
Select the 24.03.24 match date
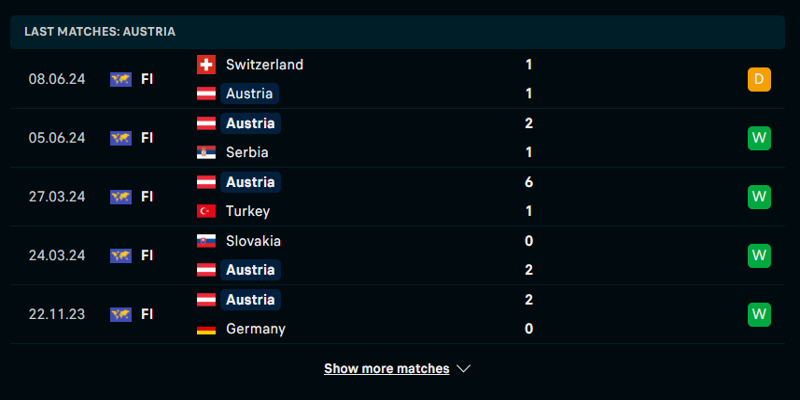[x=57, y=255]
